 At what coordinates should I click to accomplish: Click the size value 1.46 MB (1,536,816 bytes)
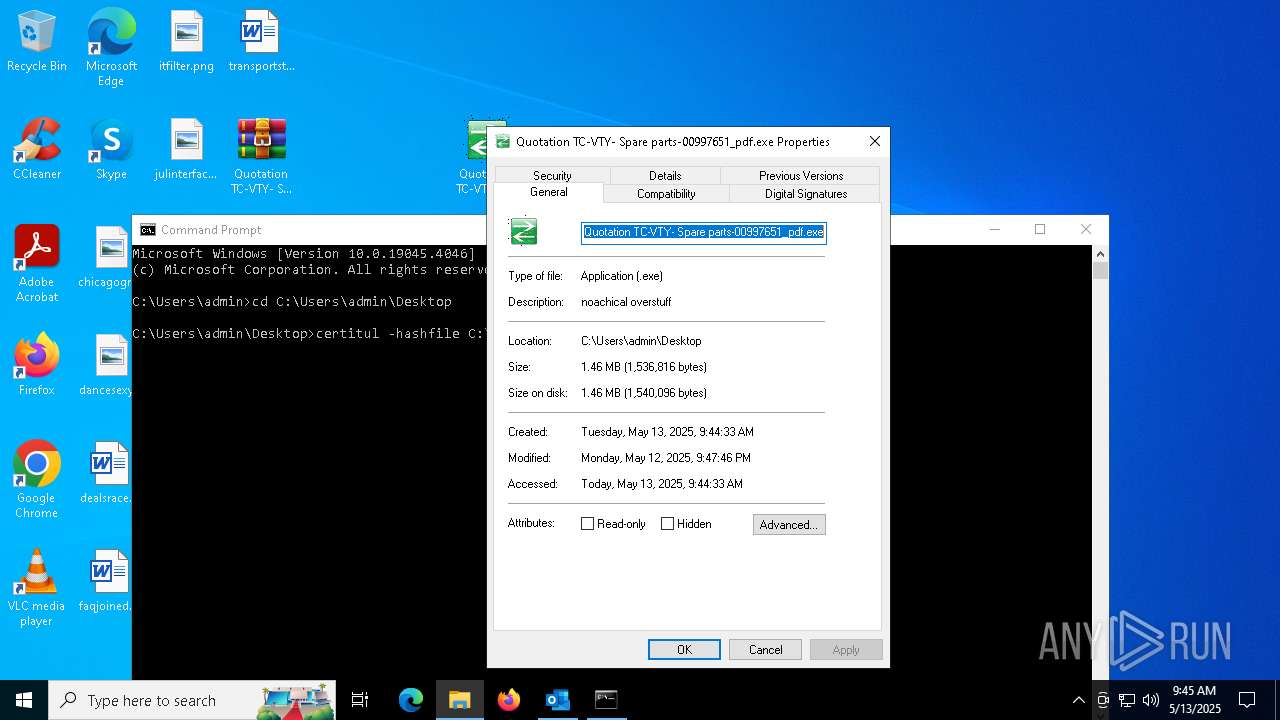pyautogui.click(x=644, y=367)
